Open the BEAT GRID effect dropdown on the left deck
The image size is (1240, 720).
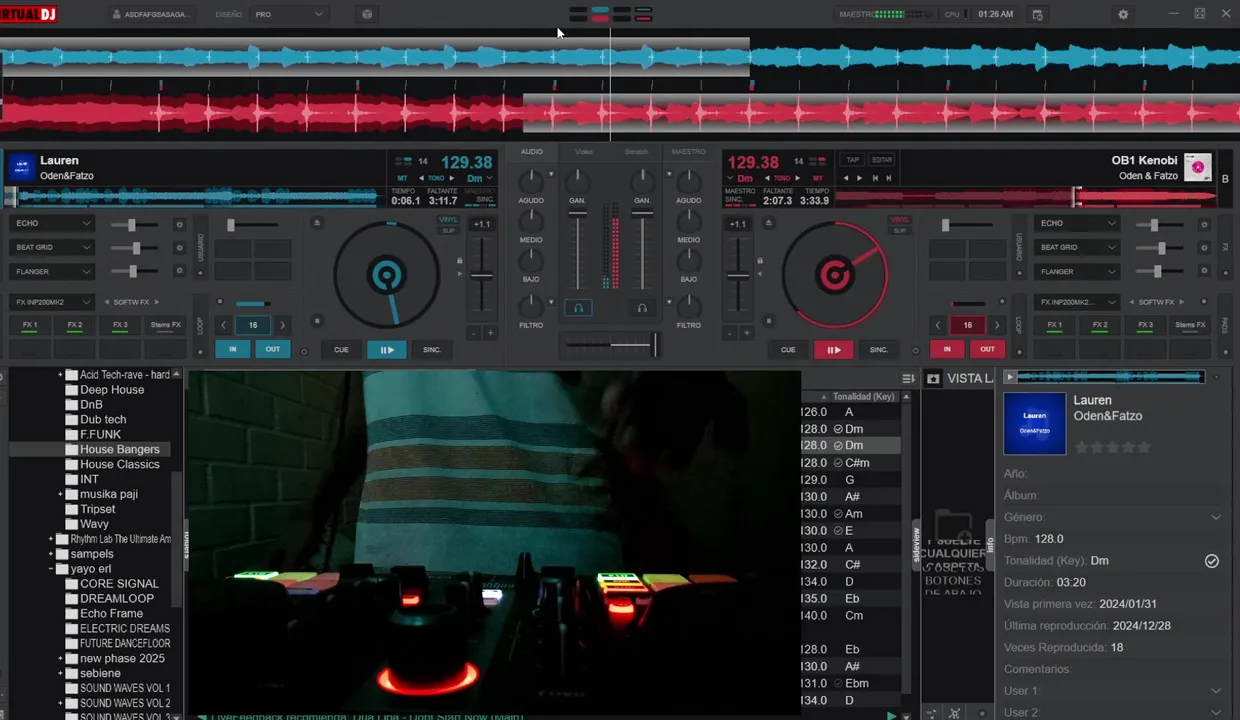coord(53,247)
